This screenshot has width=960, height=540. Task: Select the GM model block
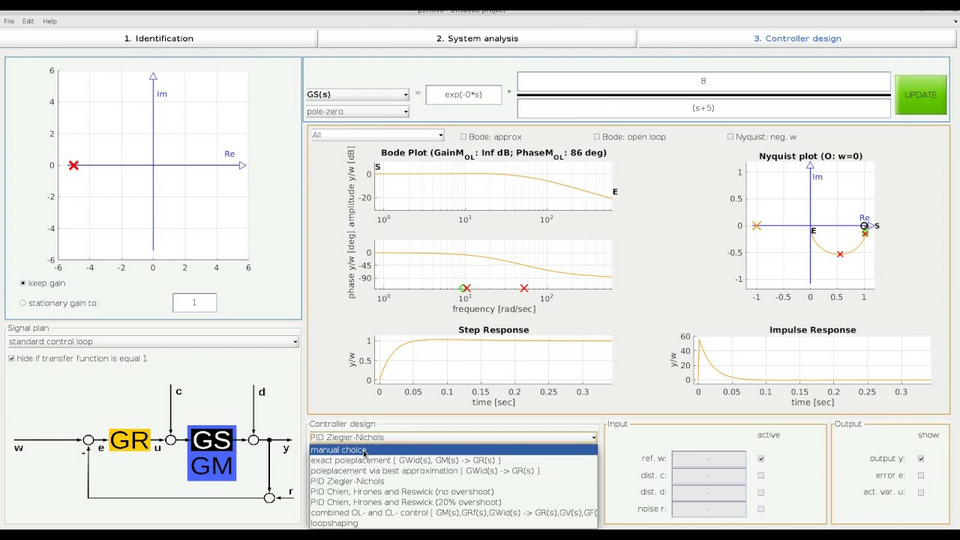[x=212, y=465]
